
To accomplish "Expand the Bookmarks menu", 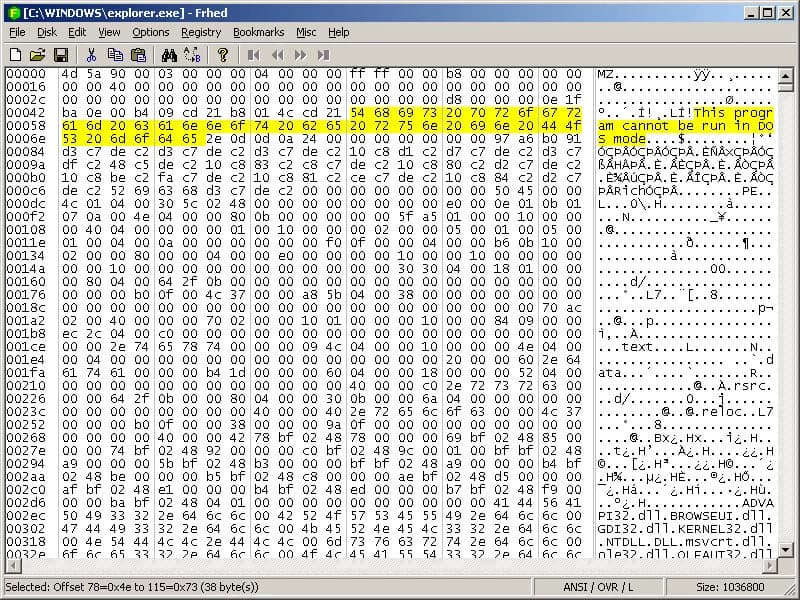I will point(258,32).
